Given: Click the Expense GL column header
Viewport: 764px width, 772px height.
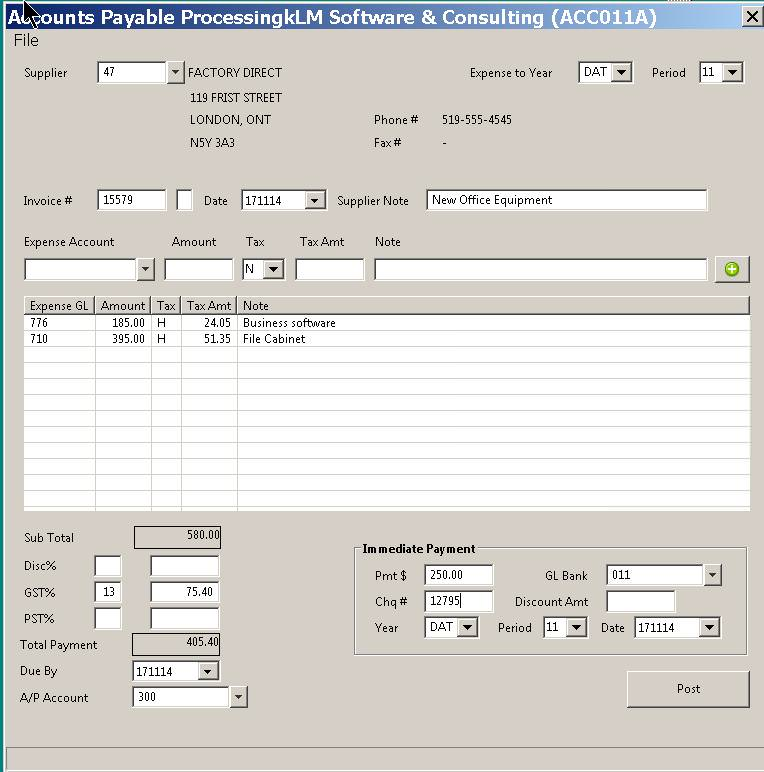Looking at the screenshot, I should 59,306.
